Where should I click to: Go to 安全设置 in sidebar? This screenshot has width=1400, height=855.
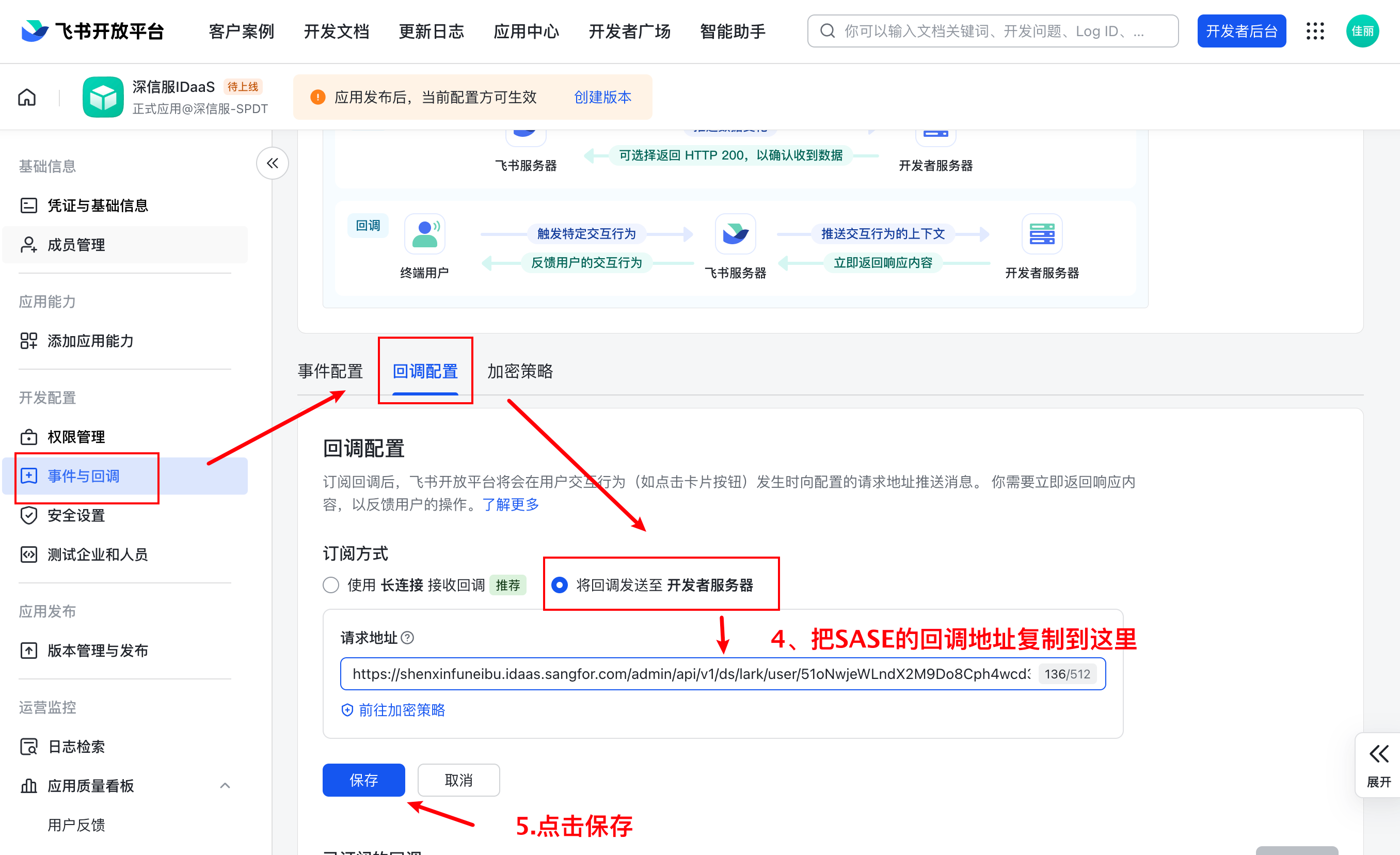pyautogui.click(x=76, y=515)
